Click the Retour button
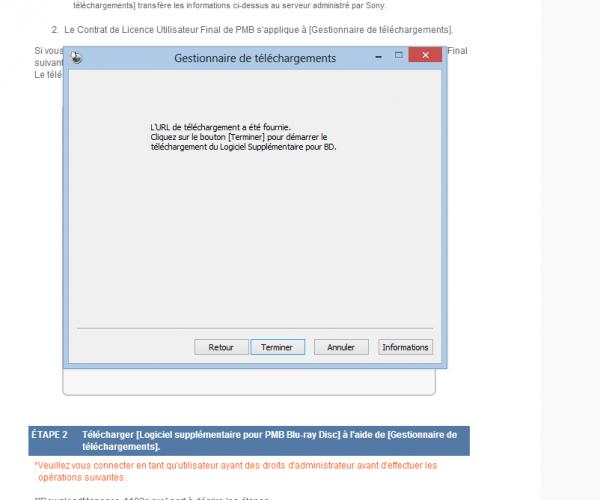The image size is (600, 500). coord(221,347)
